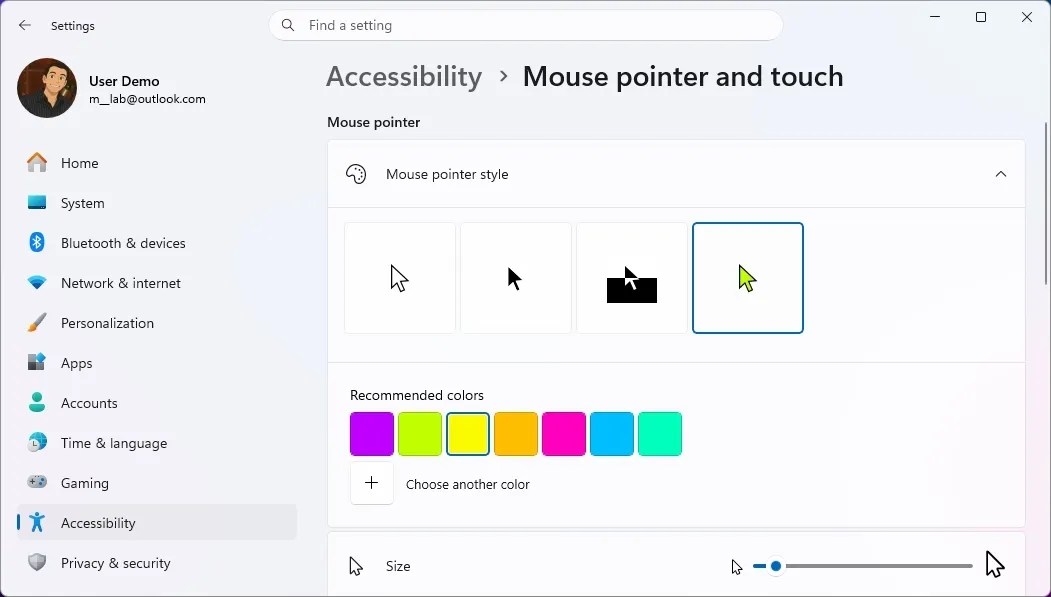Click the small cursor icon left of slider
The height and width of the screenshot is (597, 1051).
tap(737, 567)
